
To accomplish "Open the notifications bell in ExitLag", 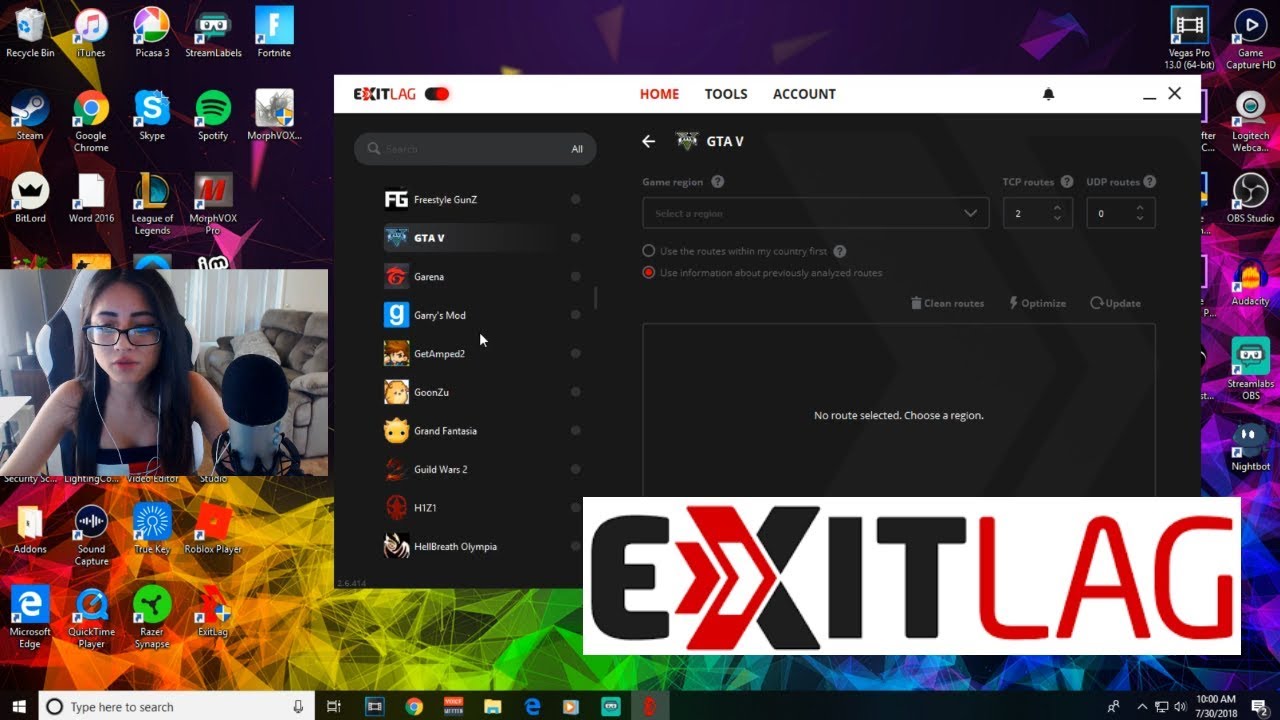I will (1048, 94).
